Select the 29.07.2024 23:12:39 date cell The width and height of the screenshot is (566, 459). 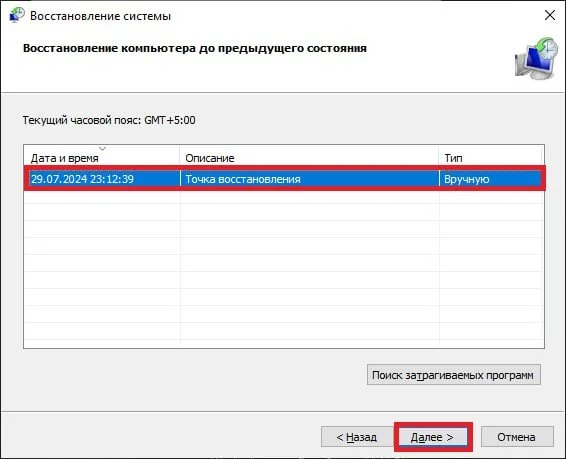(82, 179)
